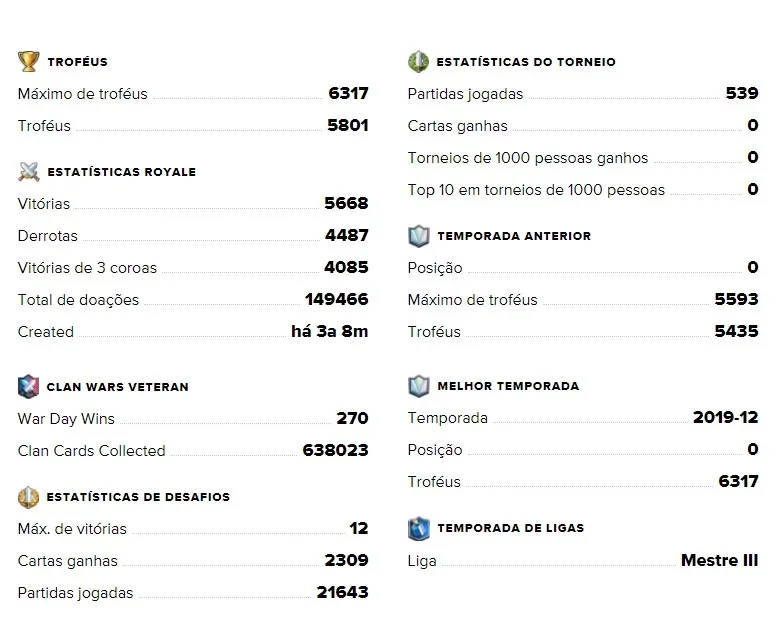Click the gold trophy icon beside Troféus
This screenshot has width=783, height=624.
point(28,61)
